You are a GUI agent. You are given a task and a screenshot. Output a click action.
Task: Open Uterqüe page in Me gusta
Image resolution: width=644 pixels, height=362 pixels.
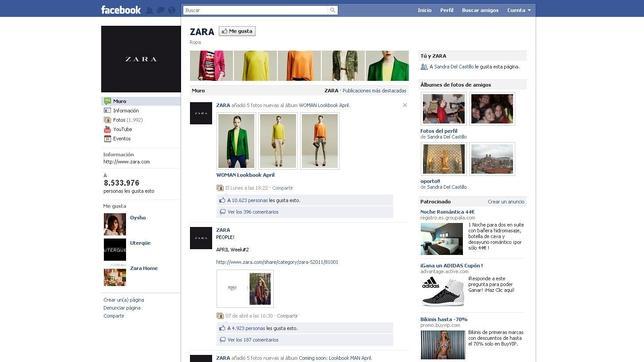coord(140,243)
